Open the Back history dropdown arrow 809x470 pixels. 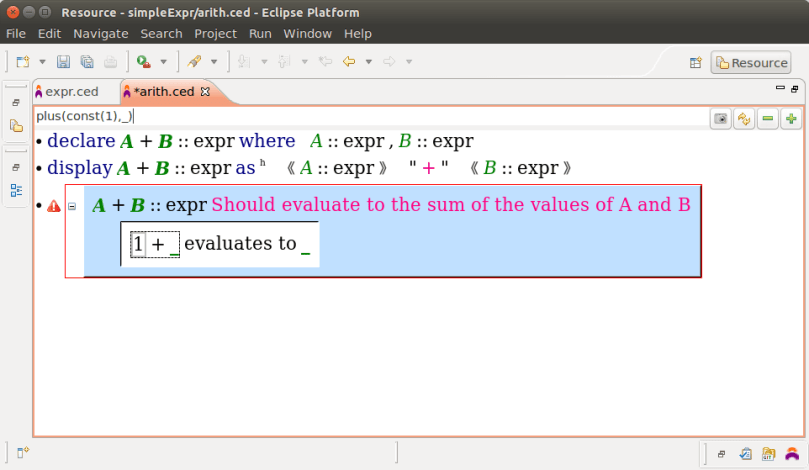(x=368, y=62)
